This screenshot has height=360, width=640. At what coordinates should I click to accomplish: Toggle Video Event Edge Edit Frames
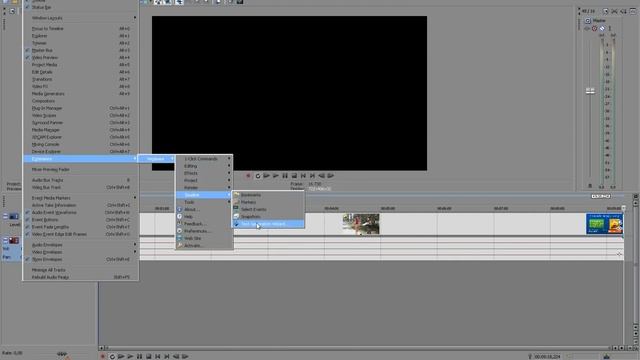point(81,234)
